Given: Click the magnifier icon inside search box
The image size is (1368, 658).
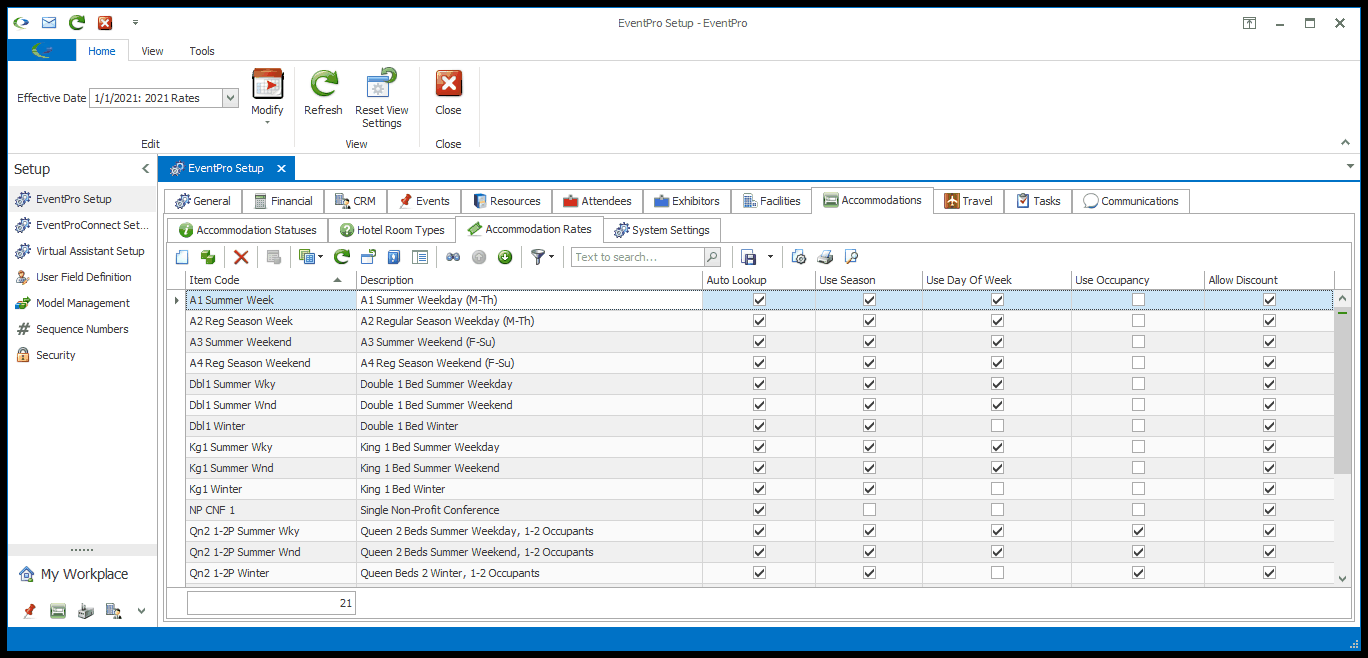Looking at the screenshot, I should click(x=712, y=257).
